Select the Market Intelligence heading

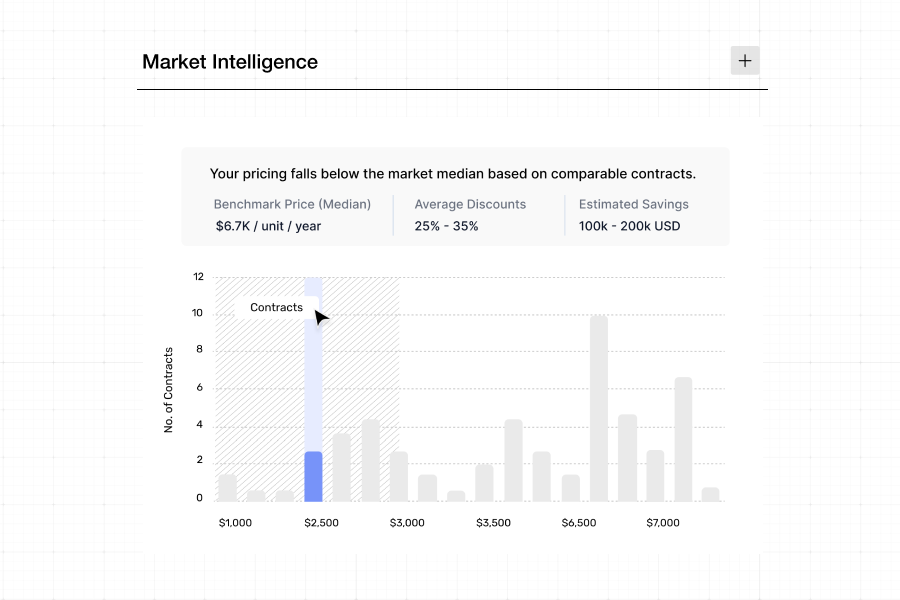230,62
